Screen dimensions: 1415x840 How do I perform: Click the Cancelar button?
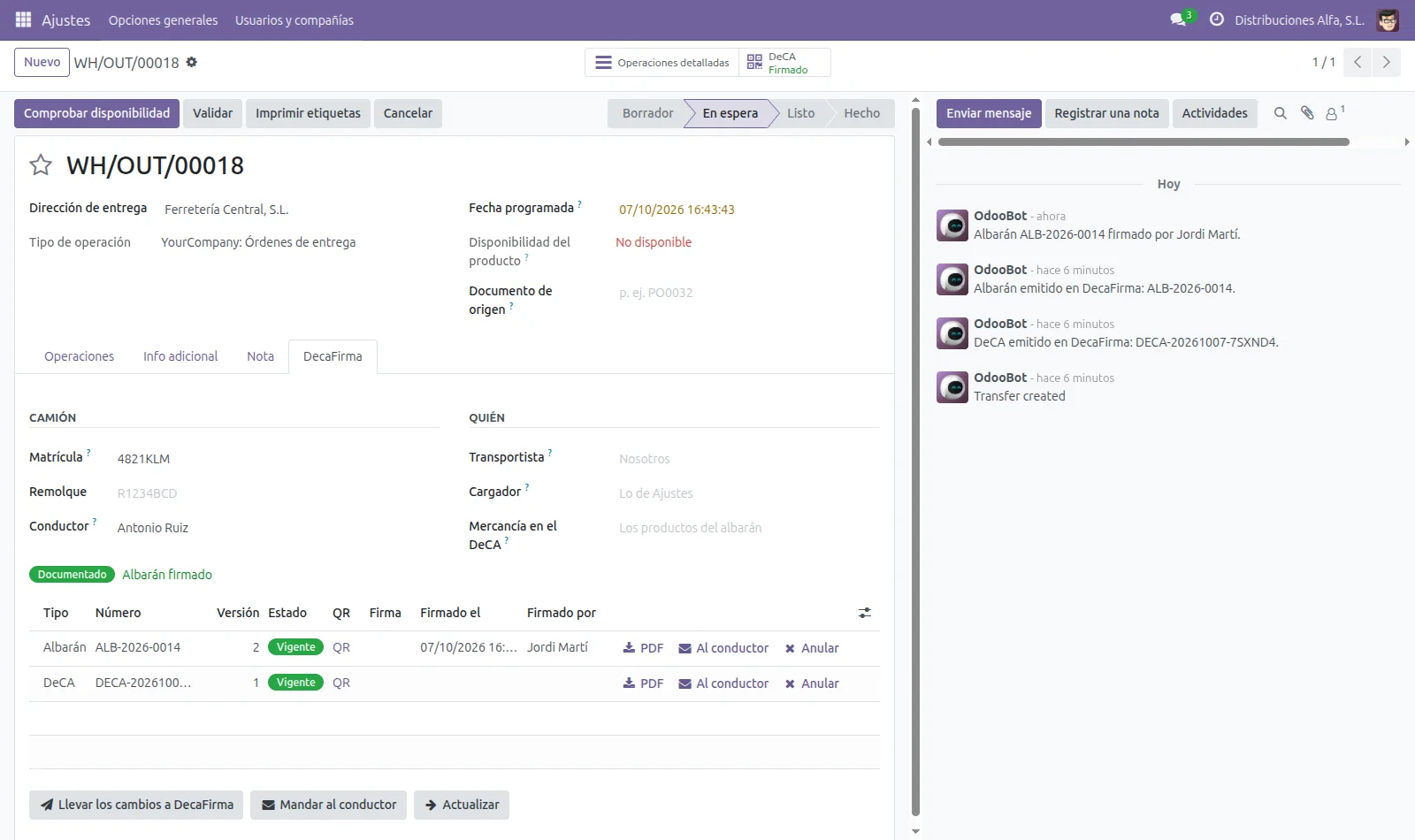click(x=408, y=113)
